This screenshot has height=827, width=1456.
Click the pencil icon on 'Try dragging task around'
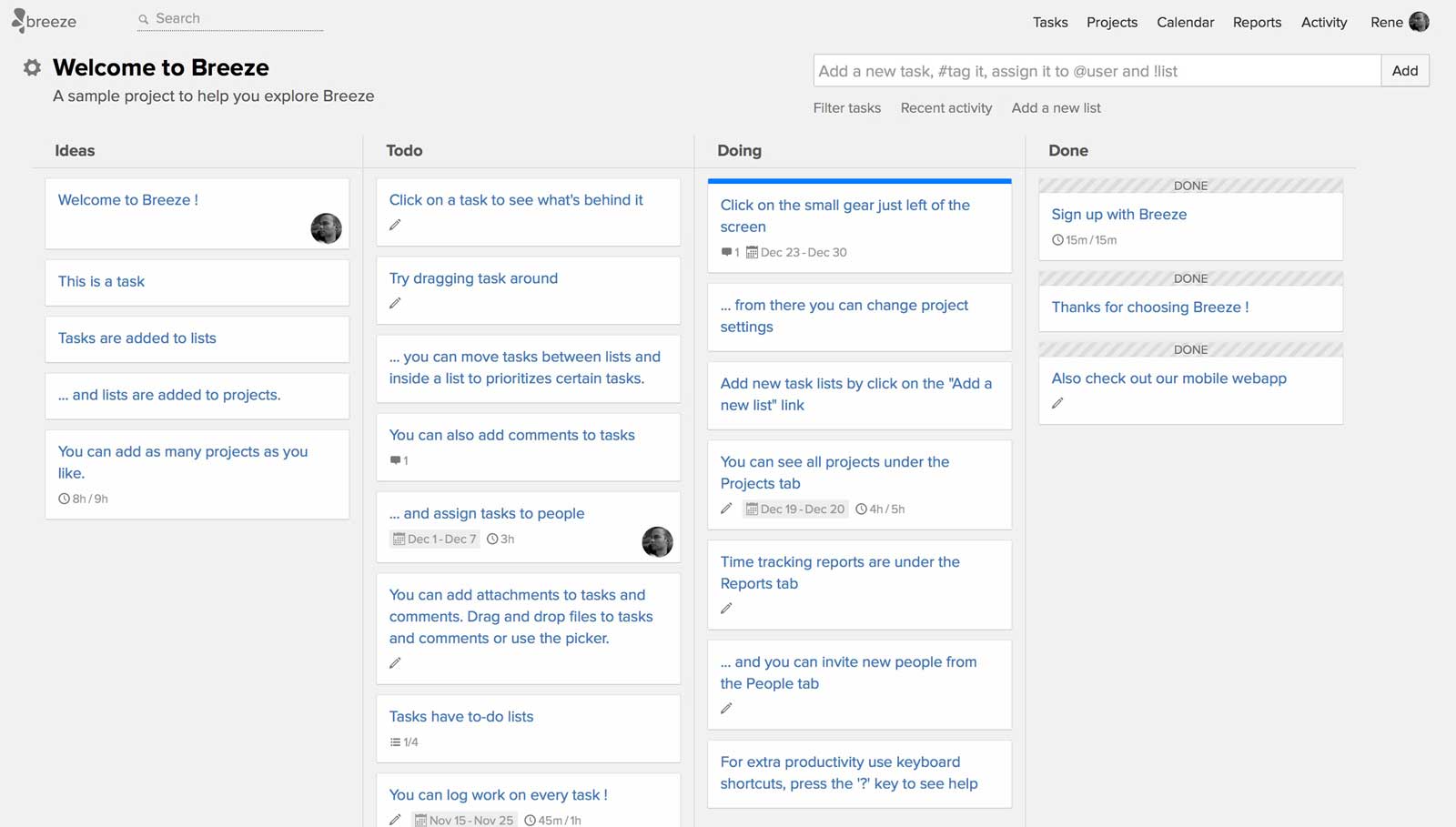click(x=395, y=303)
